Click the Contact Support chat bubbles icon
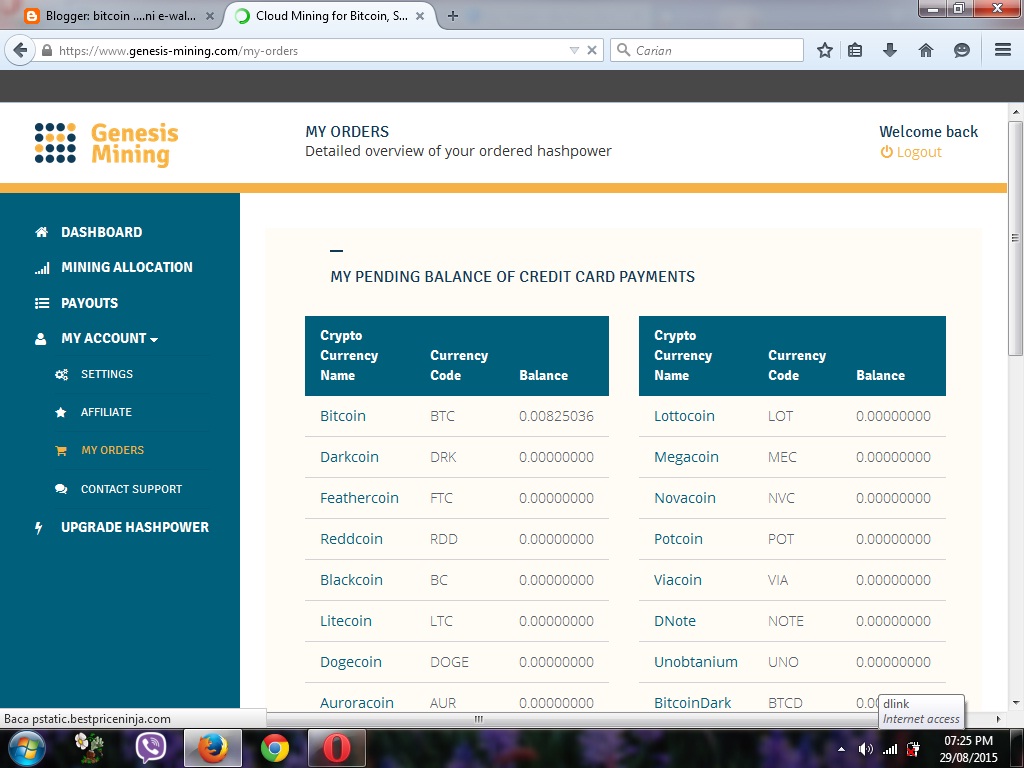Screen dimensions: 1024x768 click(61, 489)
